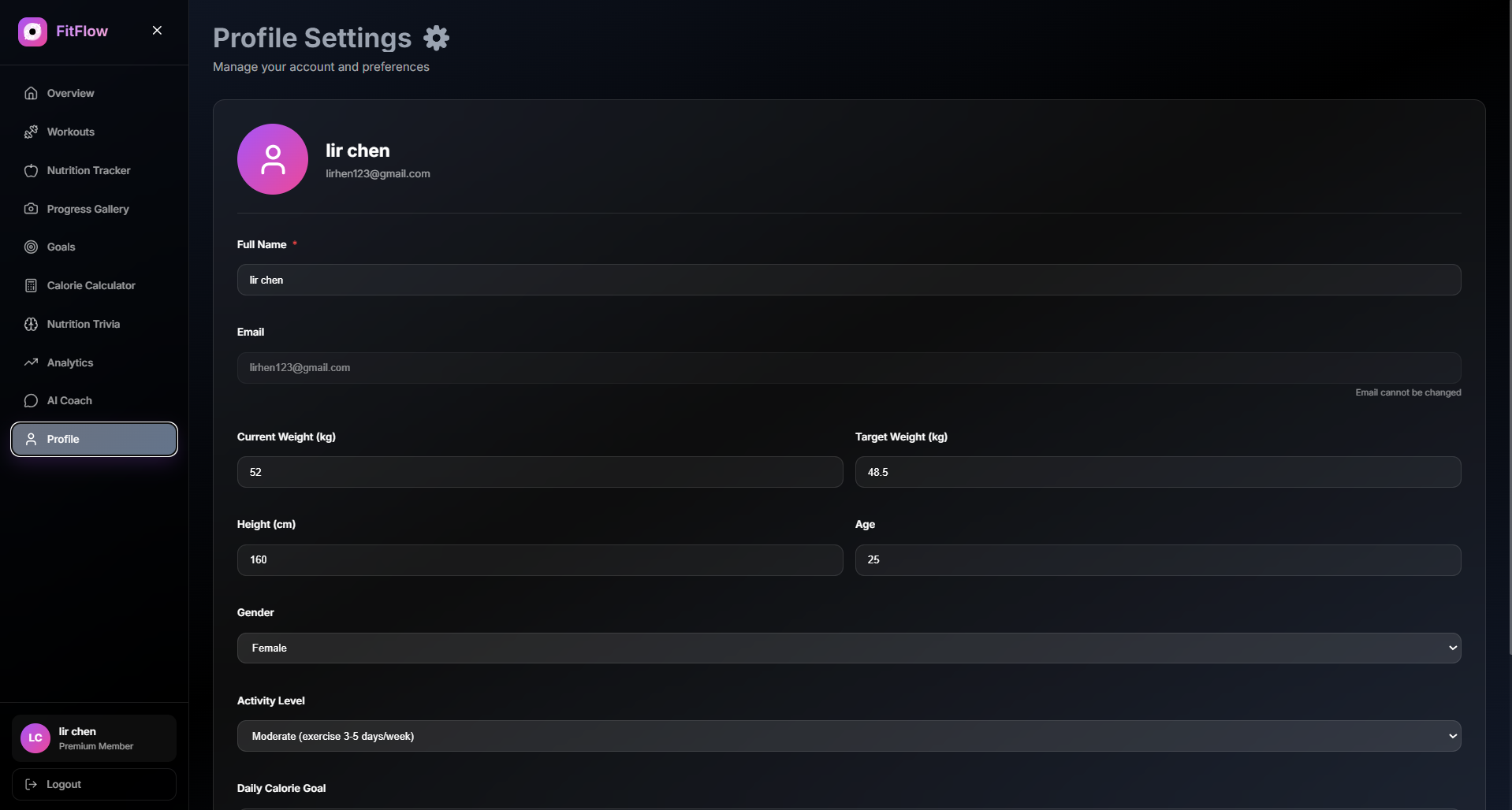Click the lir chen Premium Member card
Screen dimensions: 1512x810
pyautogui.click(x=94, y=738)
